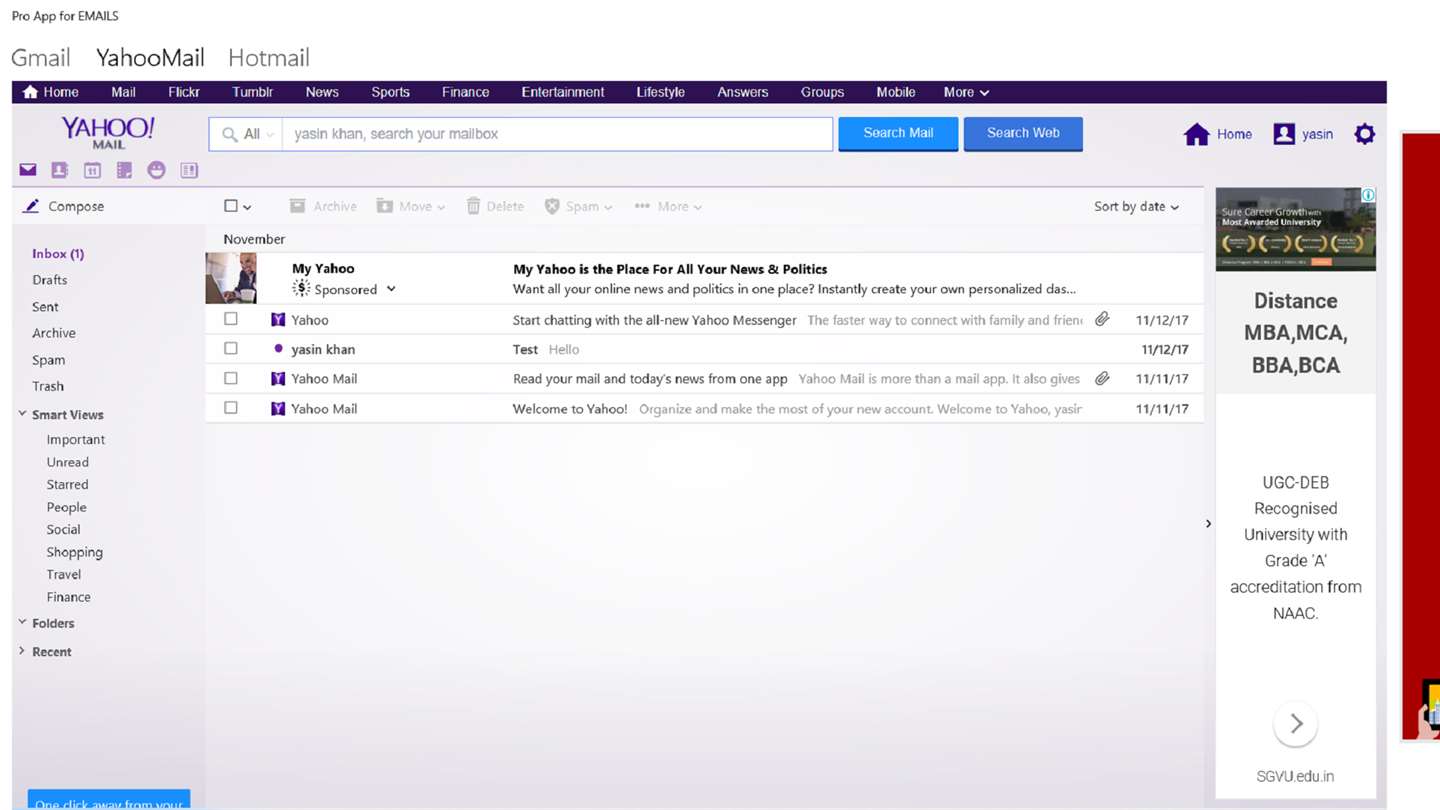Check the box for 'Read your mail' email
The height and width of the screenshot is (810, 1440).
(231, 378)
